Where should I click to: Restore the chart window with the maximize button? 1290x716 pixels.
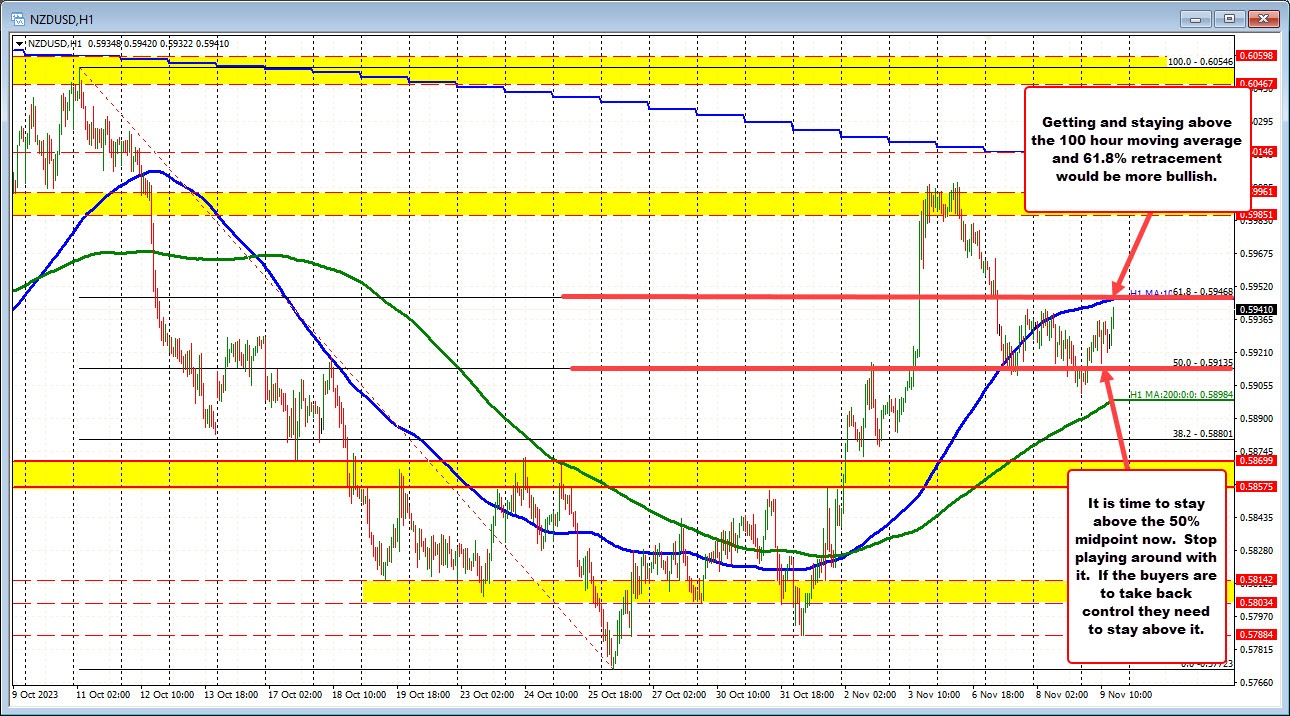pos(1228,17)
